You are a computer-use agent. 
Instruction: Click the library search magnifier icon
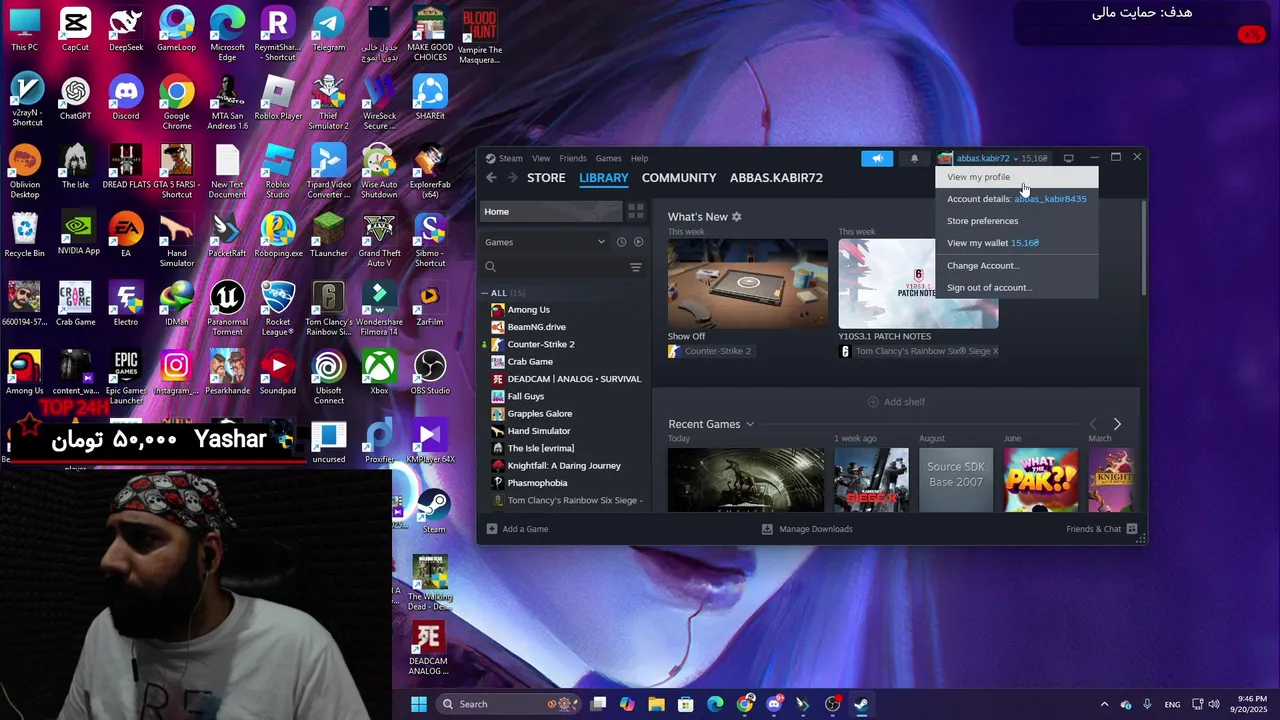pyautogui.click(x=491, y=267)
